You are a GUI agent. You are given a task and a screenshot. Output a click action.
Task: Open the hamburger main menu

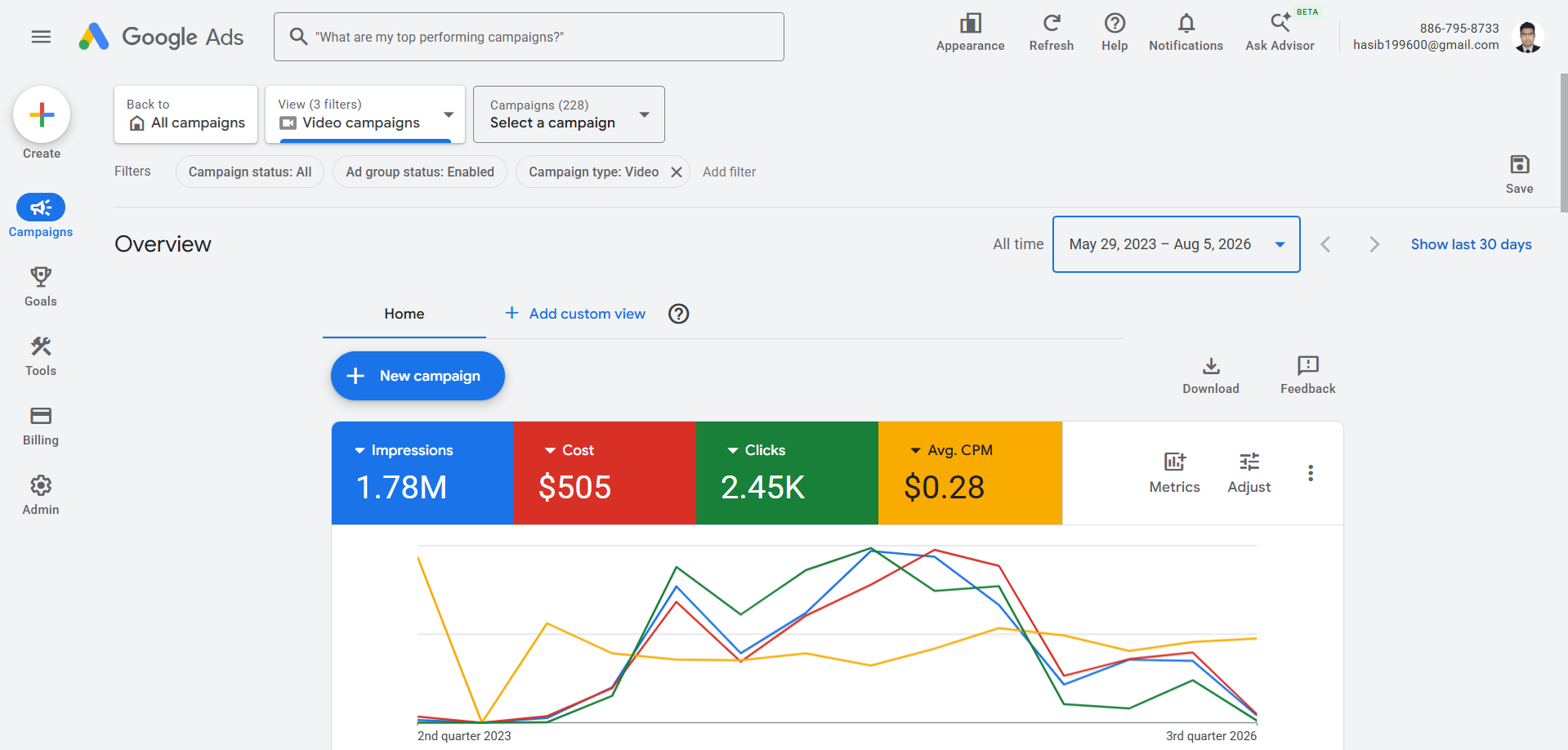[x=41, y=37]
